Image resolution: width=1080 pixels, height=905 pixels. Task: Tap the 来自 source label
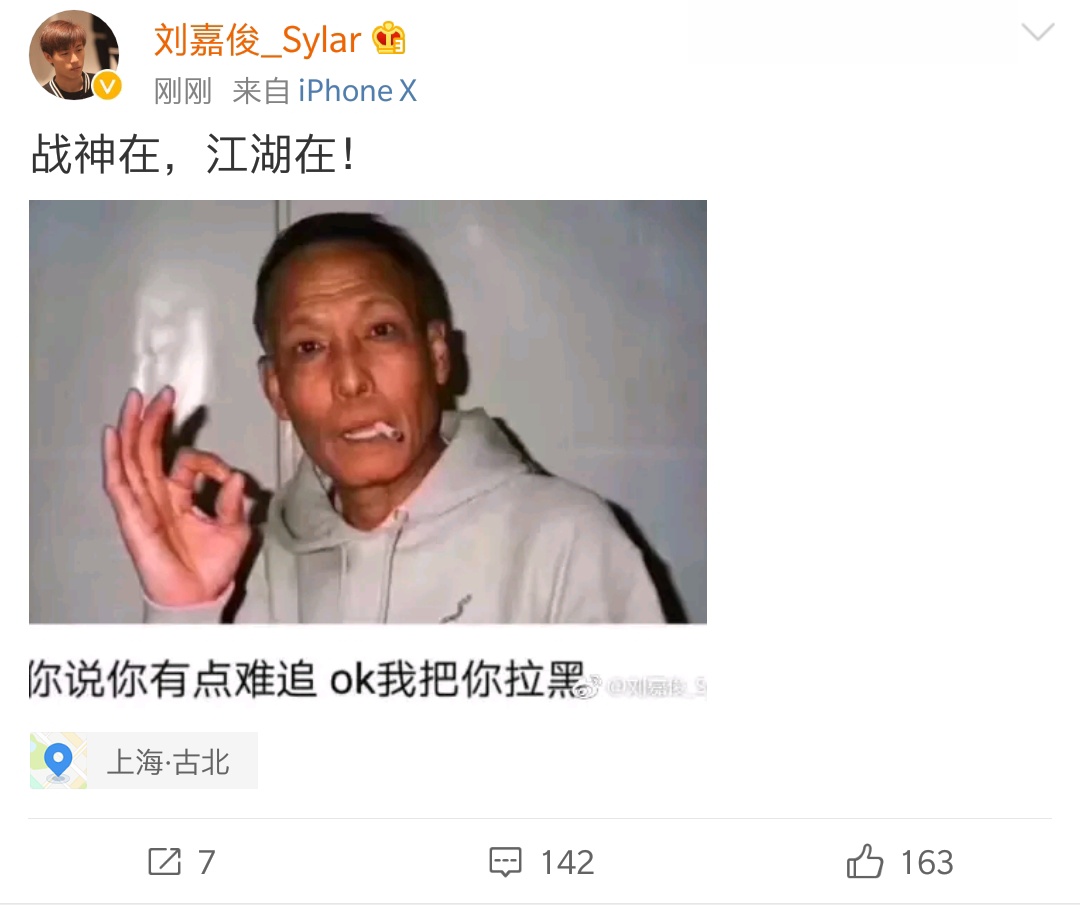(x=261, y=91)
